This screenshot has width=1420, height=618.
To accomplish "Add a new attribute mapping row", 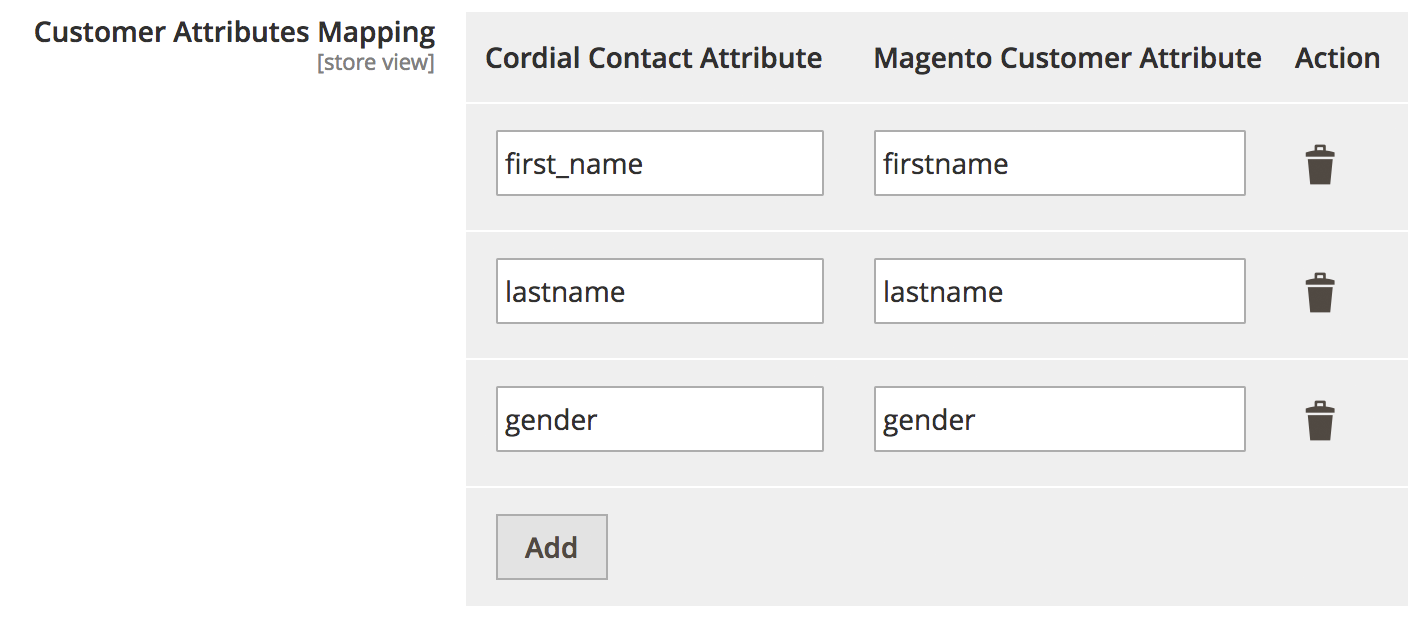I will pyautogui.click(x=552, y=547).
